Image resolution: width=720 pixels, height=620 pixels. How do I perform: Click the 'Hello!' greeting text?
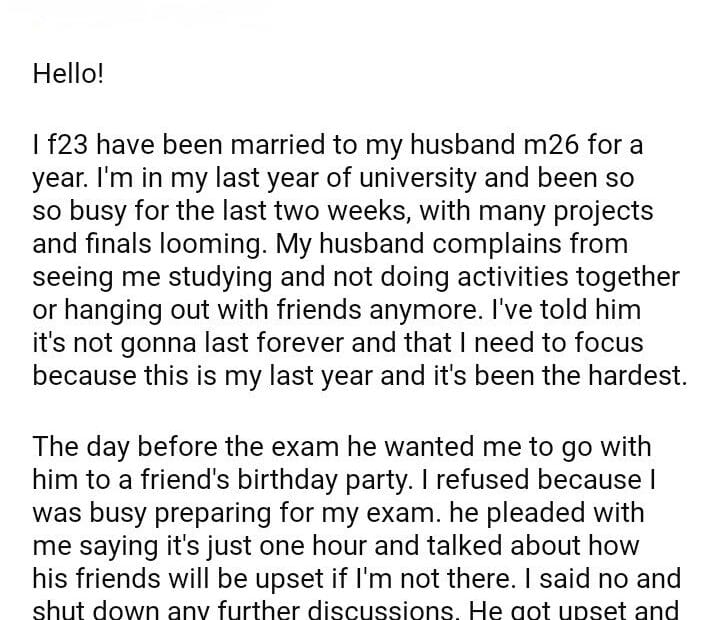click(x=68, y=74)
